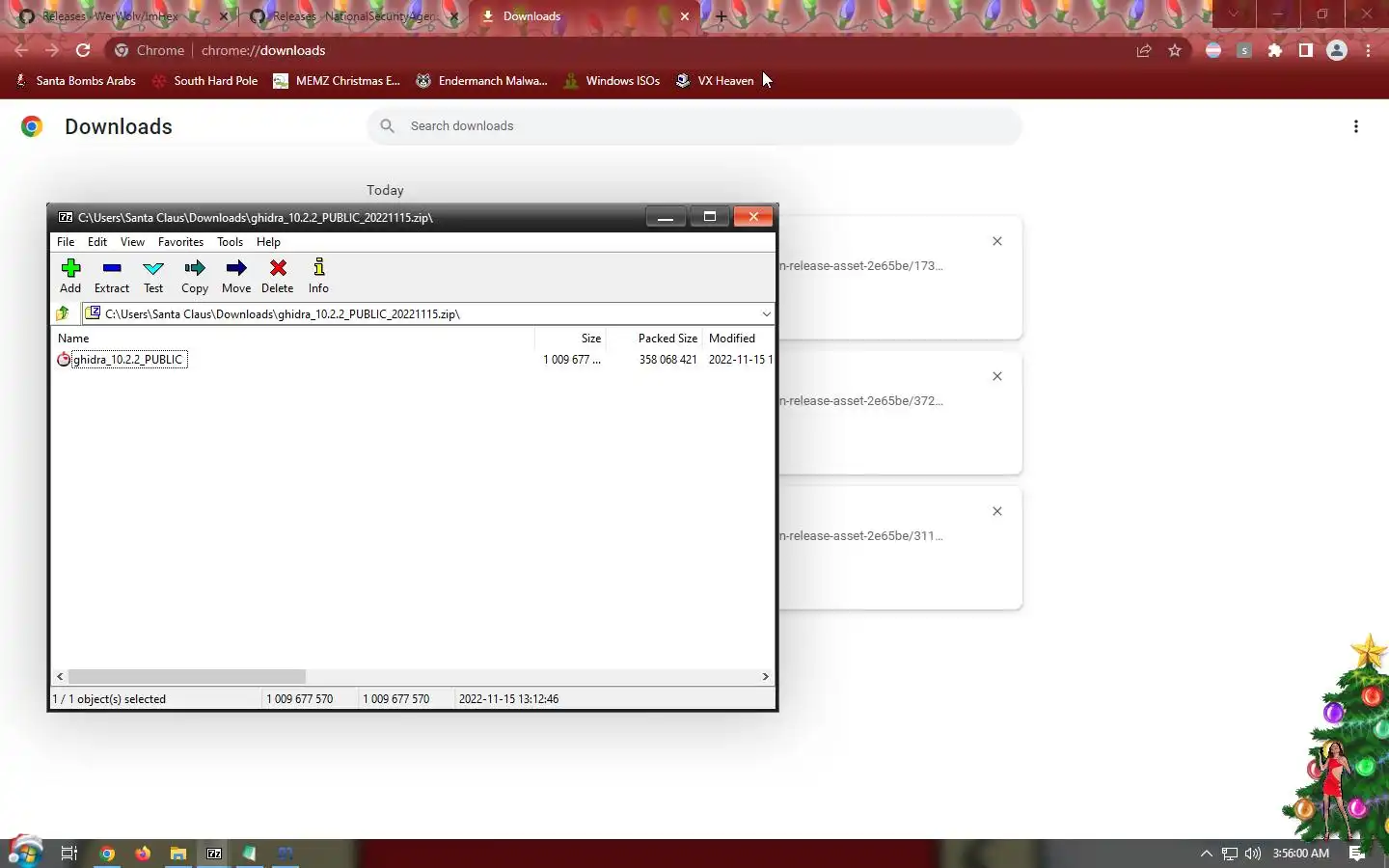This screenshot has width=1389, height=868.
Task: Click the 7-Zip scrollbar left arrow
Action: [x=60, y=677]
